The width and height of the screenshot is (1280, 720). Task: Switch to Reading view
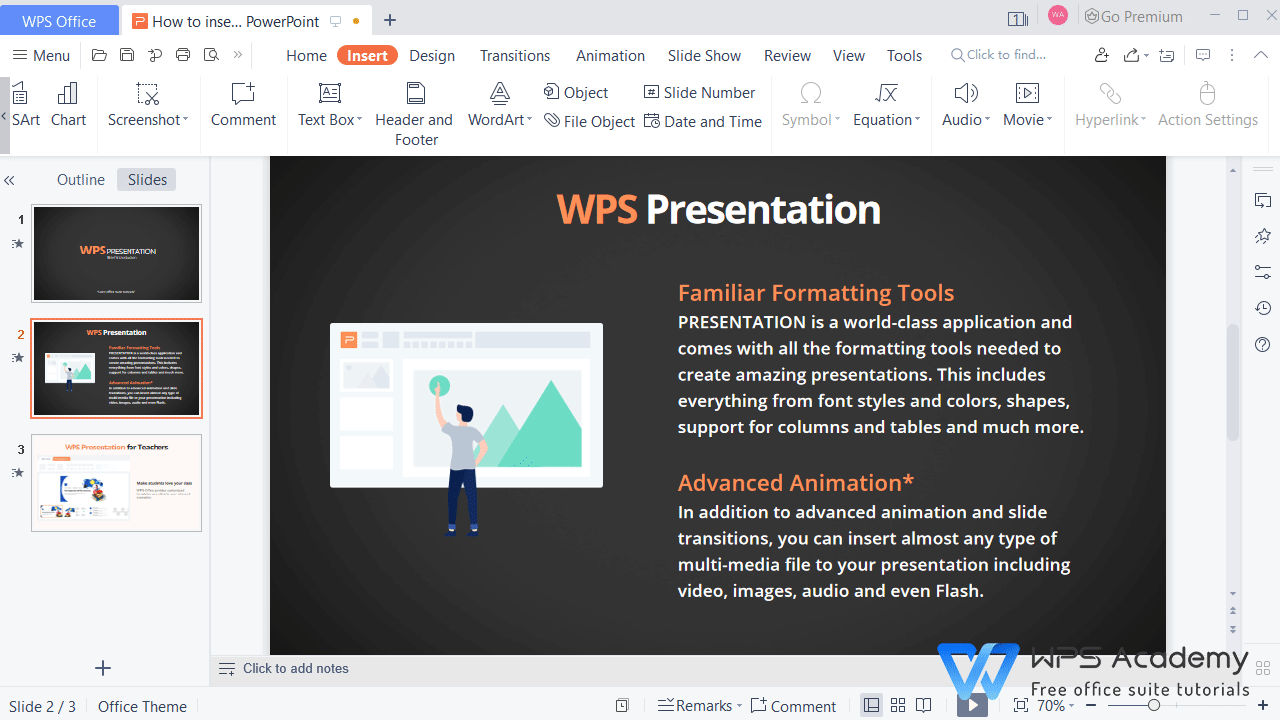pyautogui.click(x=924, y=705)
